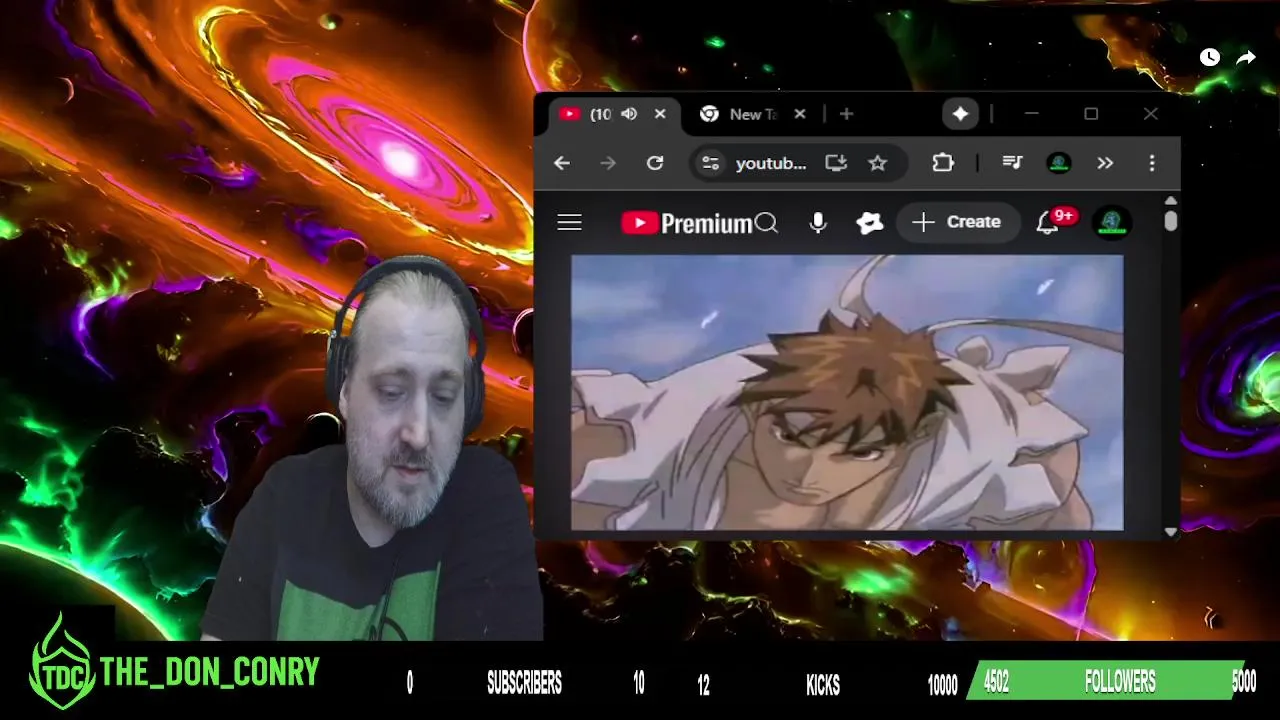Open the media controls icon in toolbar
Screen dimensions: 1280x720
point(1012,163)
